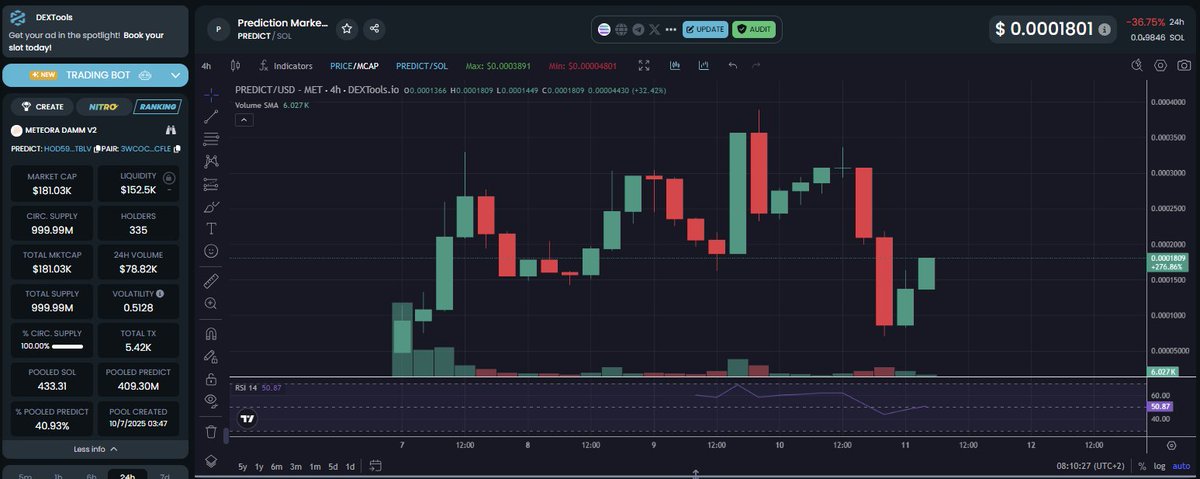Open the go-to-date calendar icon
1200x479 pixels.
tap(376, 466)
